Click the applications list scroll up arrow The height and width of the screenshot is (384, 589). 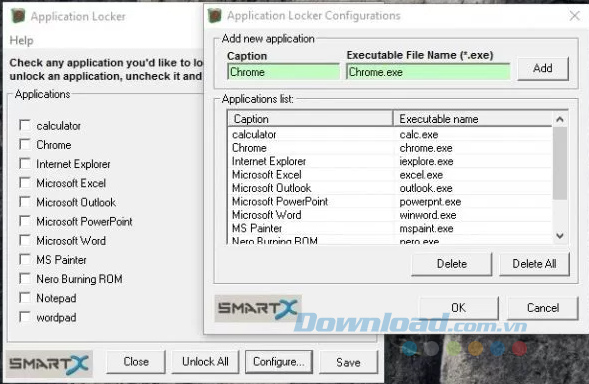[560, 119]
